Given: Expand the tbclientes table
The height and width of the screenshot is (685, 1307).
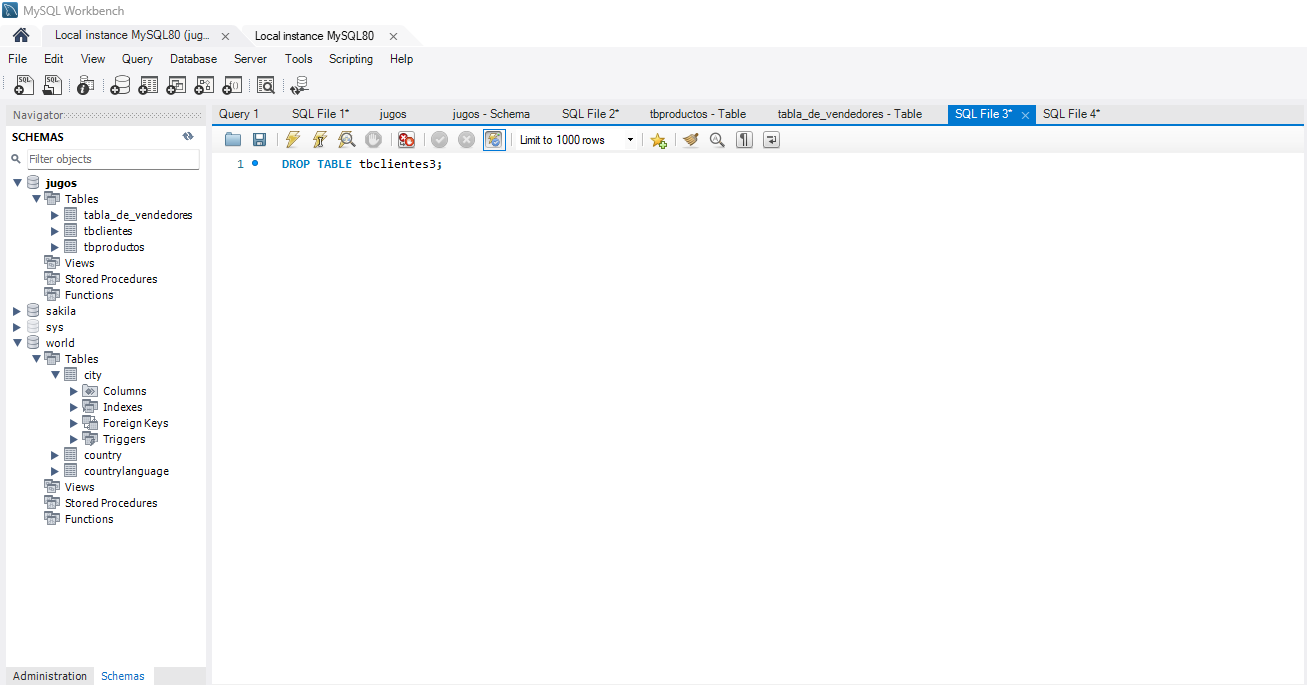Looking at the screenshot, I should point(55,231).
